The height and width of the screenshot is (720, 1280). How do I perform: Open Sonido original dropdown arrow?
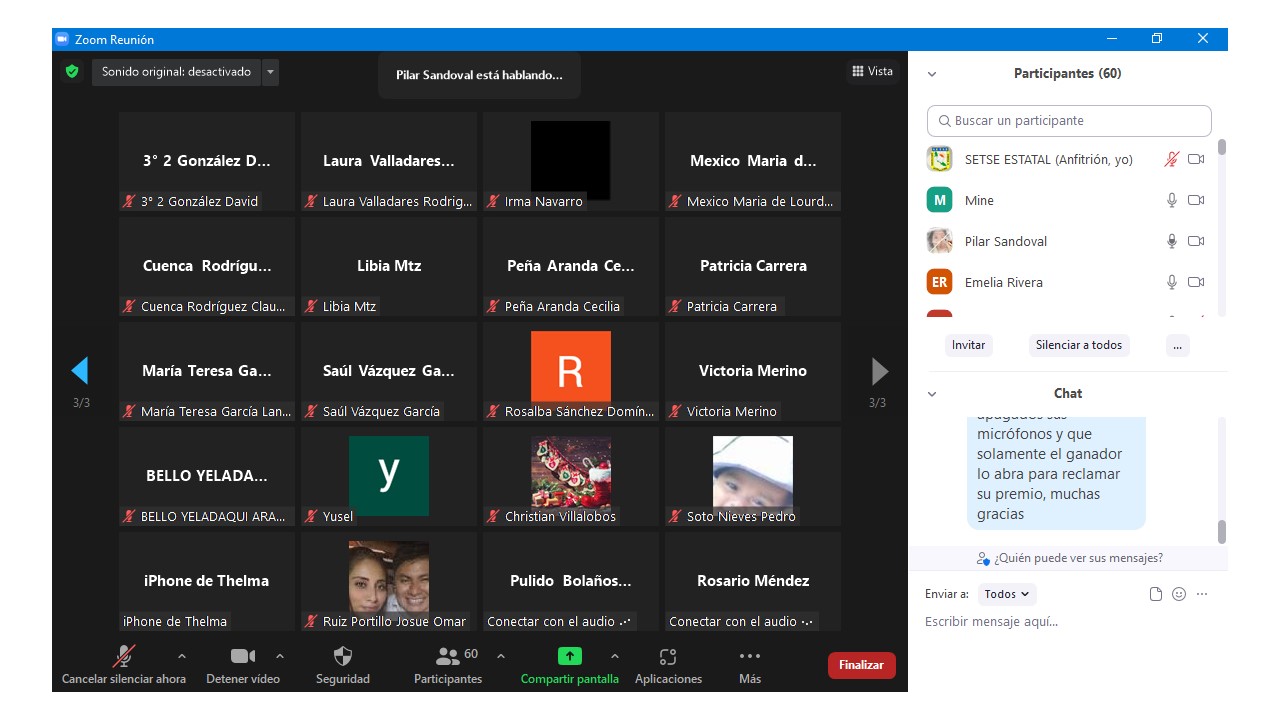click(270, 72)
